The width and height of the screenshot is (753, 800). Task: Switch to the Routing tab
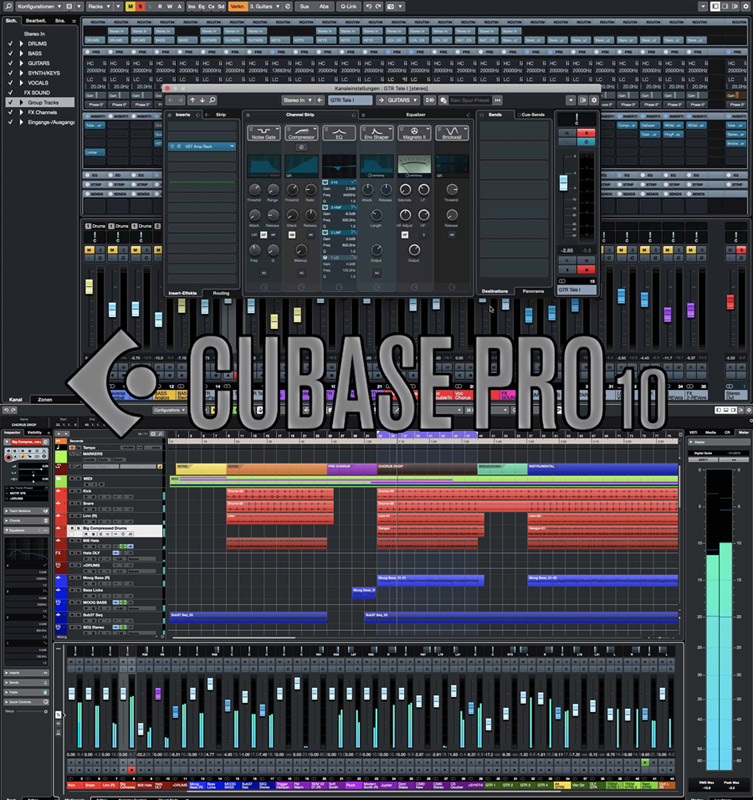220,293
